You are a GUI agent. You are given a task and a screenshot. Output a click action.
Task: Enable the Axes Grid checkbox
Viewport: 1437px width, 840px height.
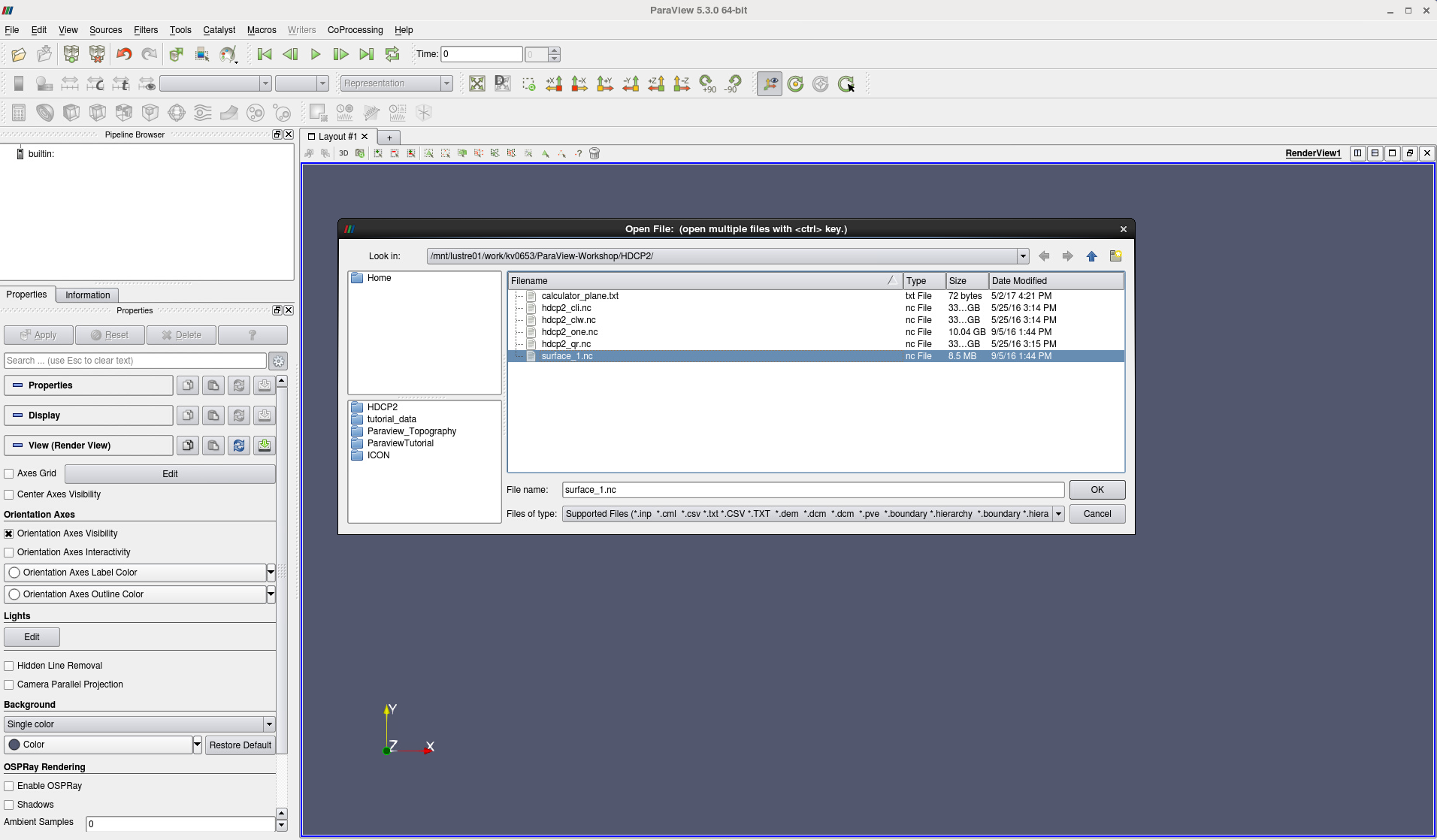pos(9,473)
